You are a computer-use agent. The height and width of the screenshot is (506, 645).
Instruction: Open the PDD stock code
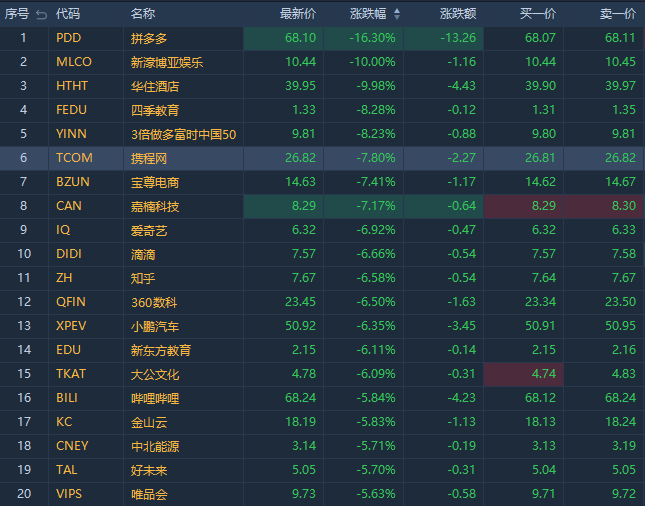coord(68,38)
